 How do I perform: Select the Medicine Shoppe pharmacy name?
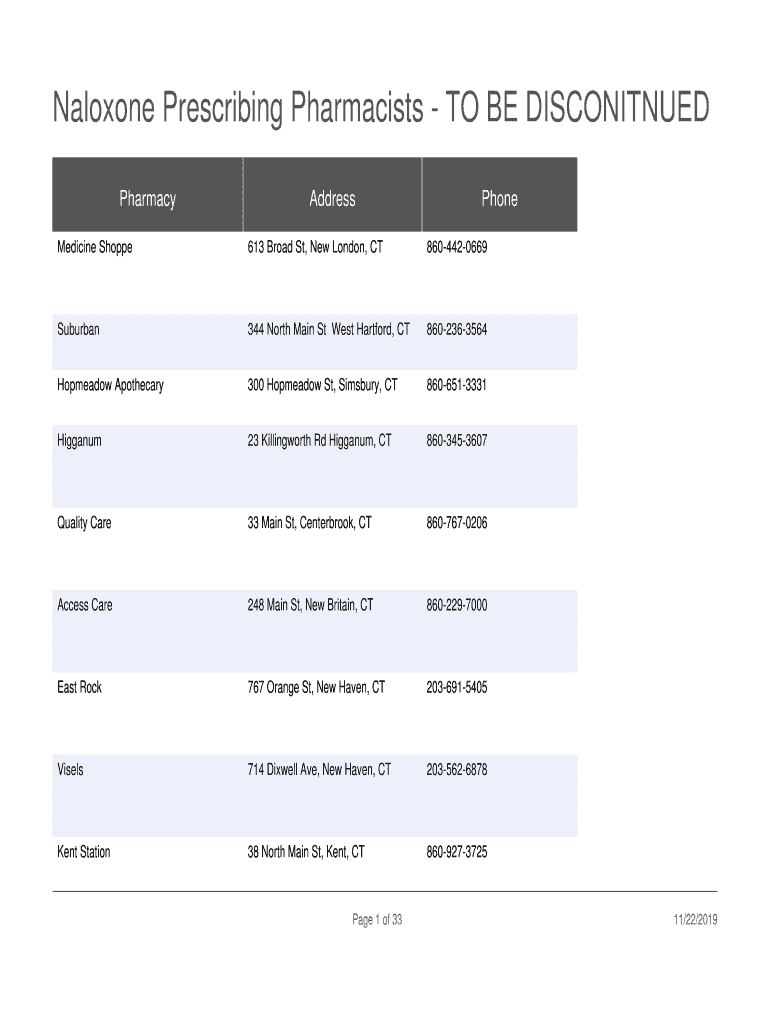94,247
